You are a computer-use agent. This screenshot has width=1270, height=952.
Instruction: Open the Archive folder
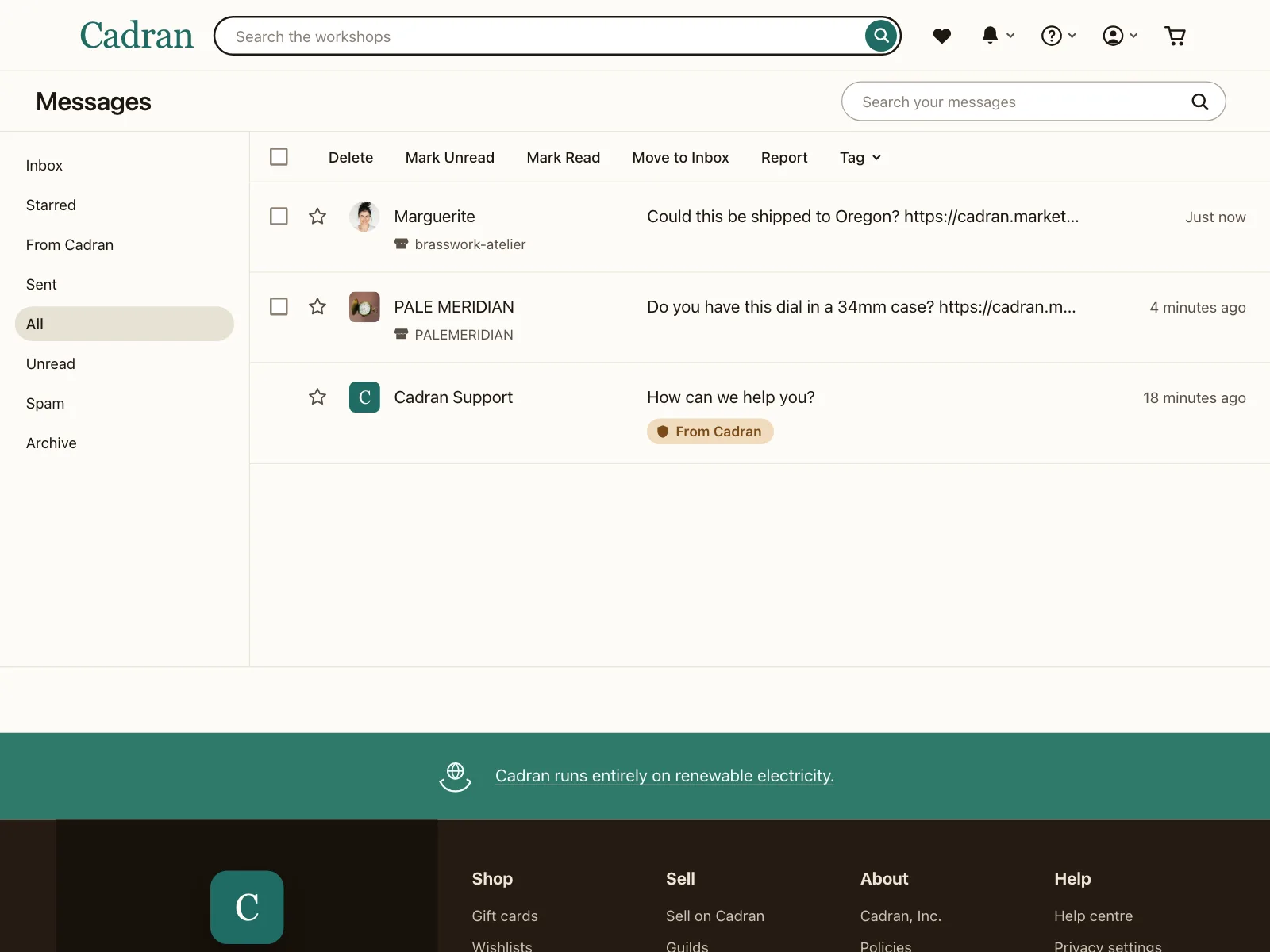pyautogui.click(x=125, y=443)
